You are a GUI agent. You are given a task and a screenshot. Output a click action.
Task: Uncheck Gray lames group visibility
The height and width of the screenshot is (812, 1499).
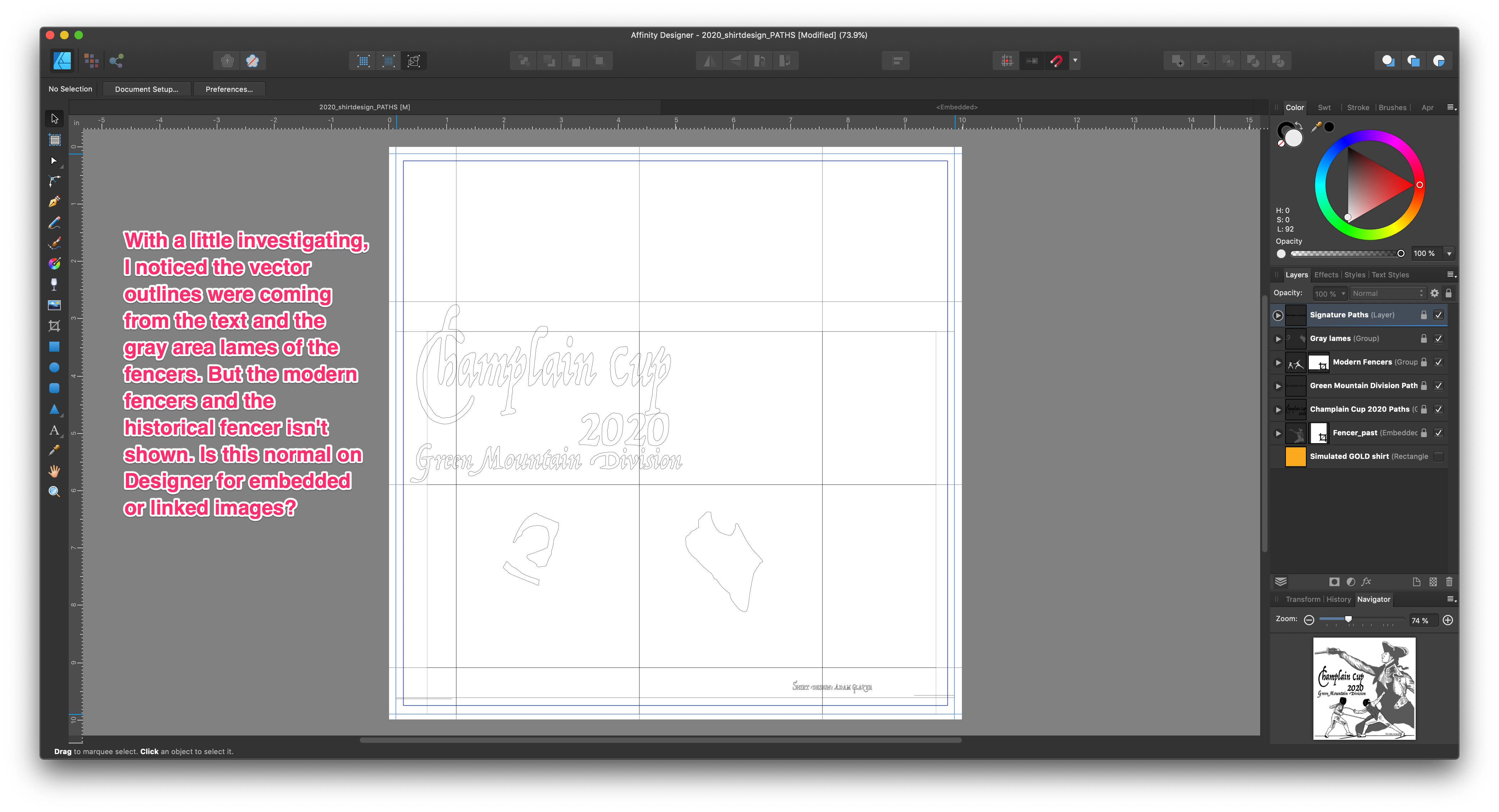point(1439,338)
